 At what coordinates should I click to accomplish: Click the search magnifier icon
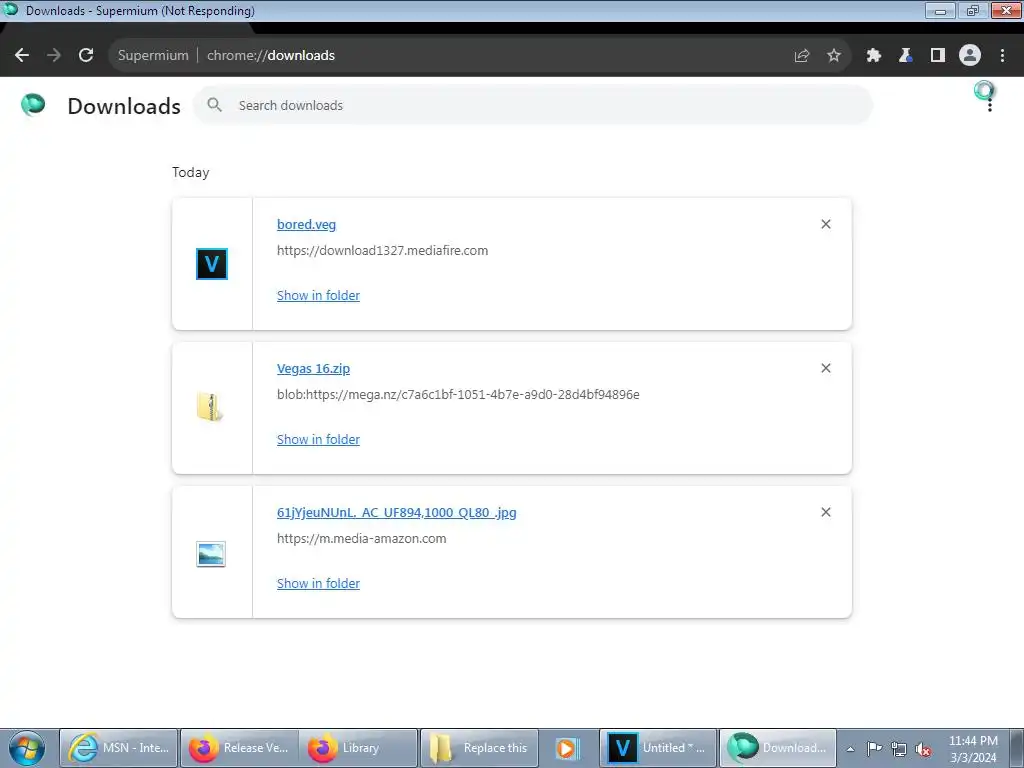click(215, 105)
